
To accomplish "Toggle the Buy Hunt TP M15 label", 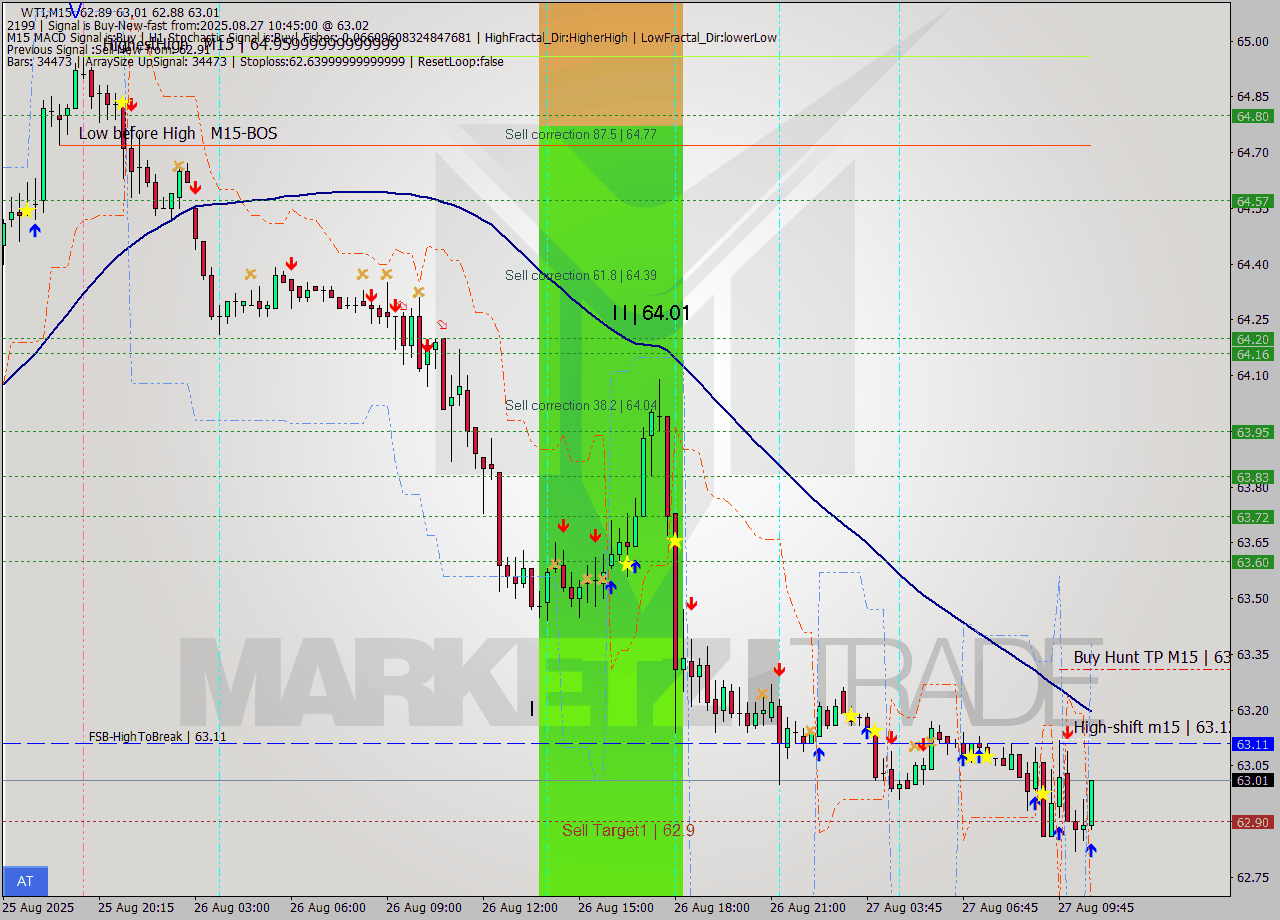I will point(1150,658).
